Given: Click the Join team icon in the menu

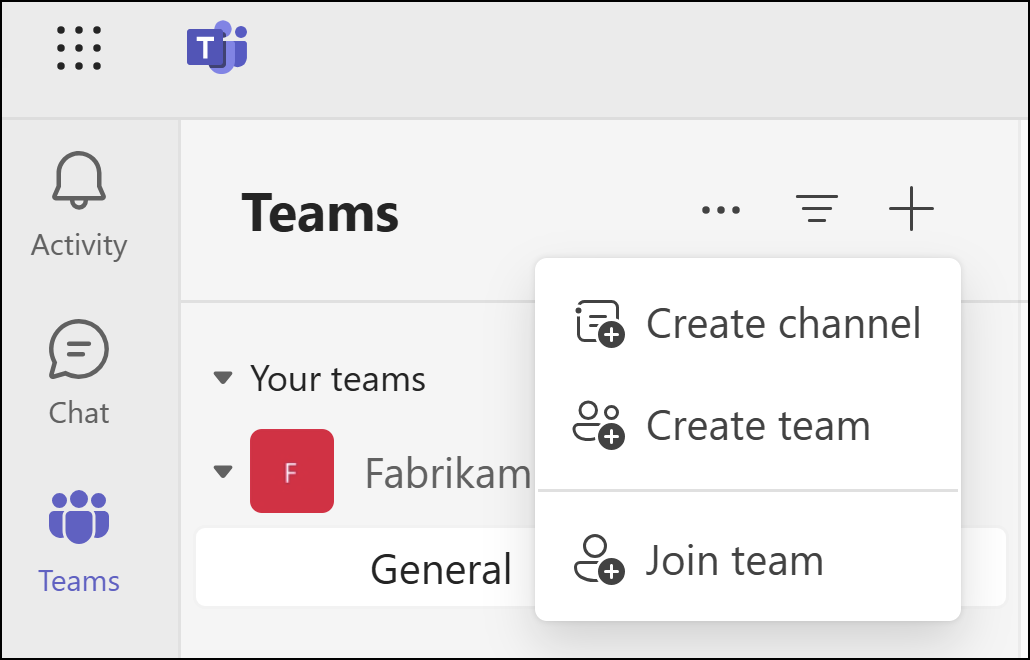Looking at the screenshot, I should coord(598,560).
